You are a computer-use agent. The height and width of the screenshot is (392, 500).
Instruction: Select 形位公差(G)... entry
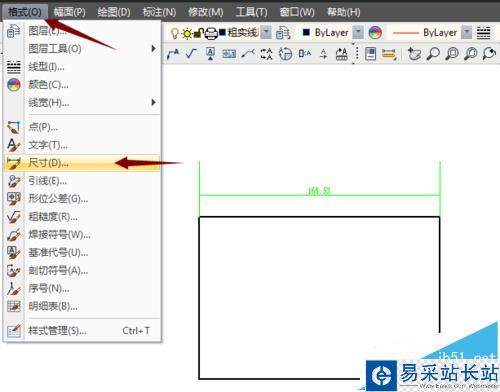82,199
